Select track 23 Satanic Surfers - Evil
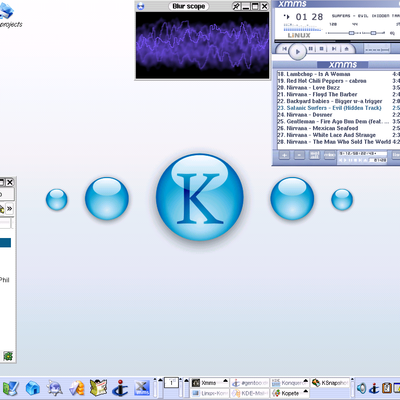 pos(338,108)
